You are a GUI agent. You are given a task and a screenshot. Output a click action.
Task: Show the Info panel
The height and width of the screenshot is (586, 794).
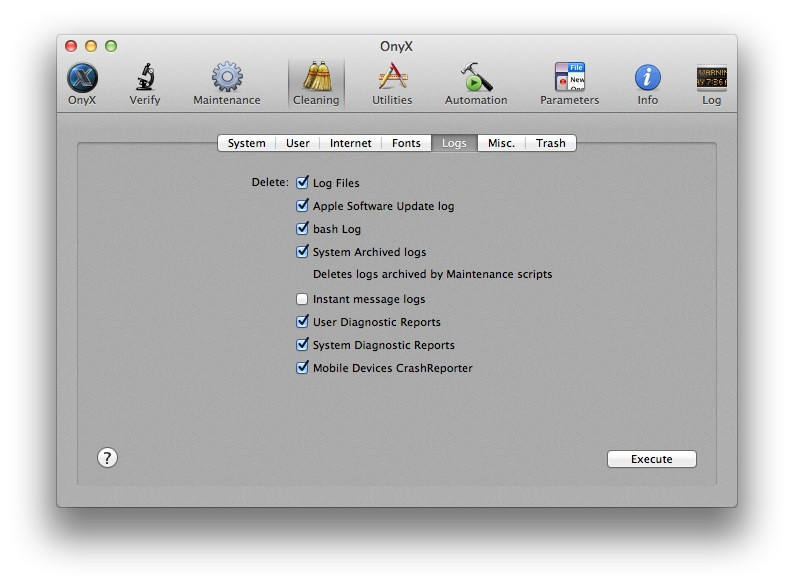point(648,84)
